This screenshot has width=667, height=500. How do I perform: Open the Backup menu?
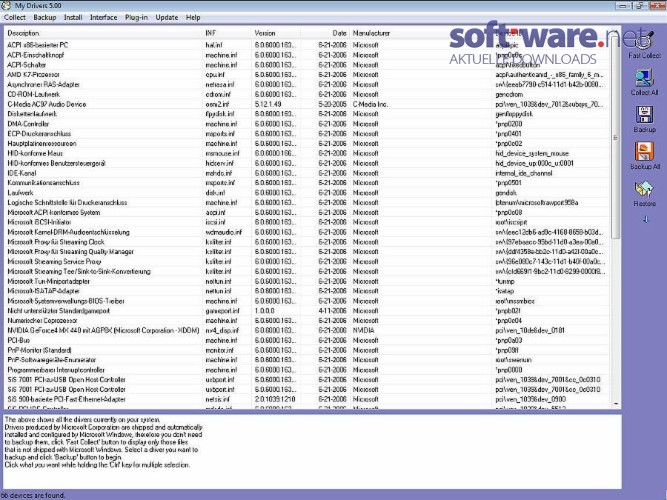click(x=45, y=17)
